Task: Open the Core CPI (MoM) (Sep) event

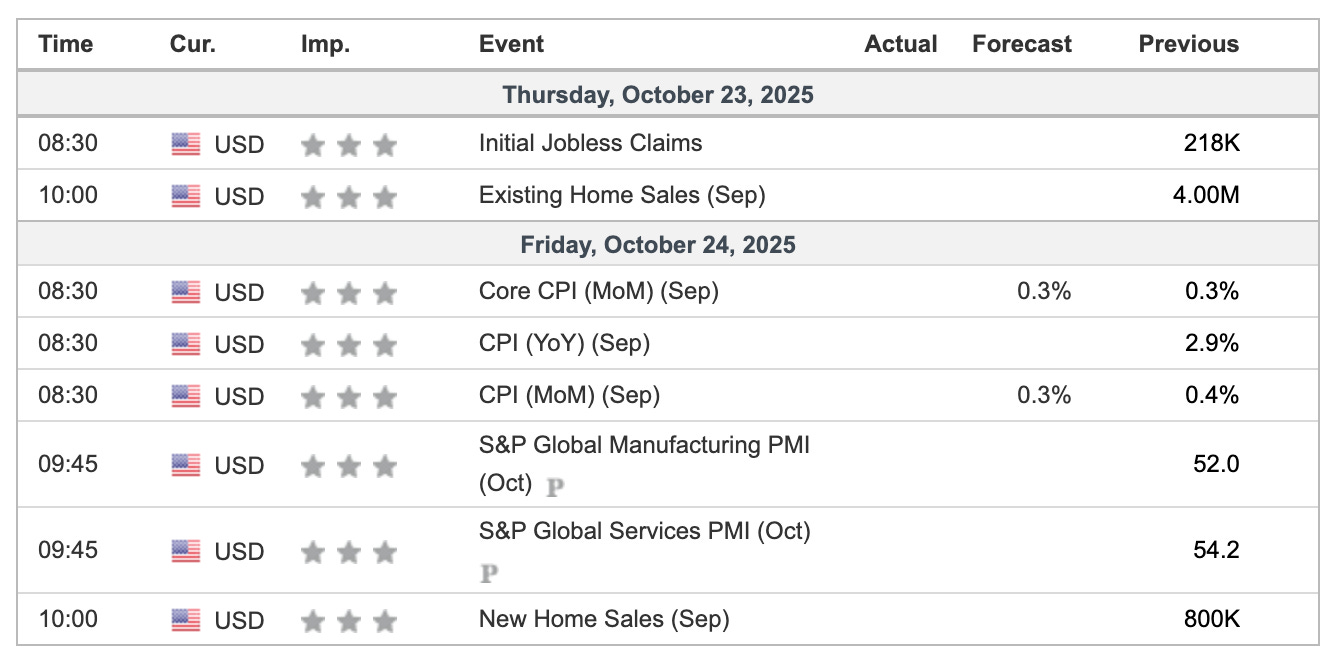Action: tap(598, 292)
